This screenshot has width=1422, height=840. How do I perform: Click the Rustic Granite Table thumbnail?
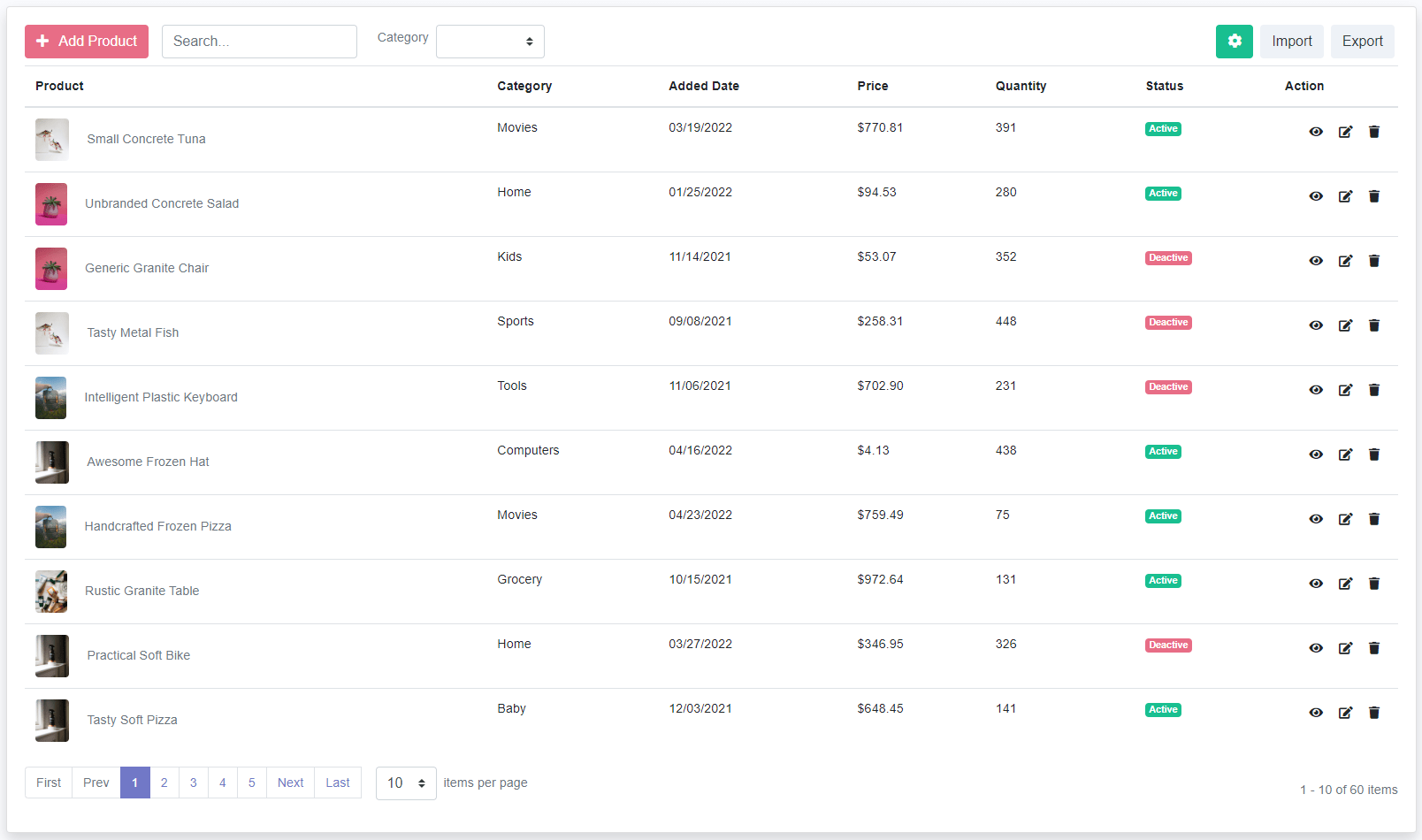coord(51,592)
